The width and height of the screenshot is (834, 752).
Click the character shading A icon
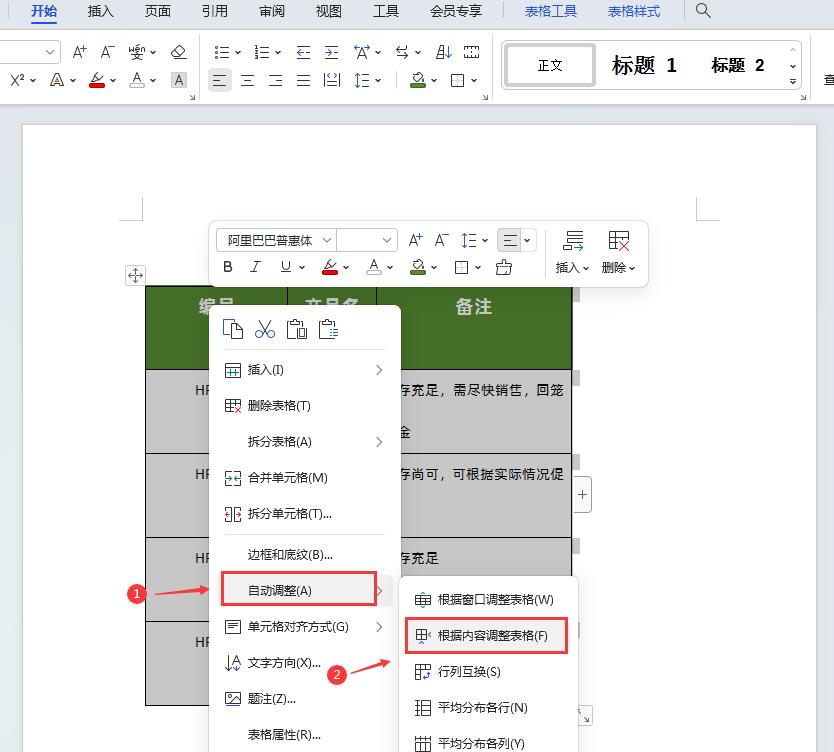[179, 80]
